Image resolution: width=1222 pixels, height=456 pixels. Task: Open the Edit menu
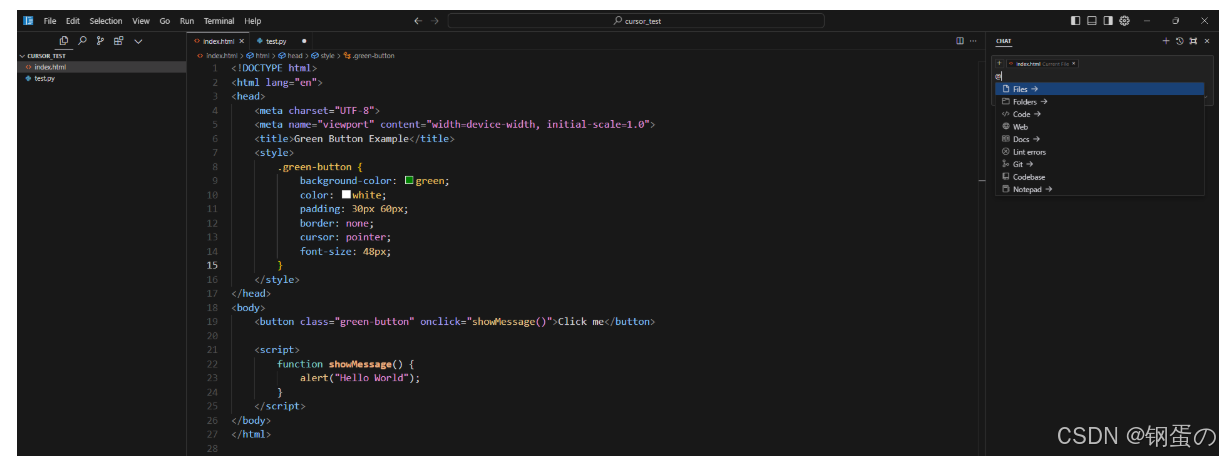72,21
